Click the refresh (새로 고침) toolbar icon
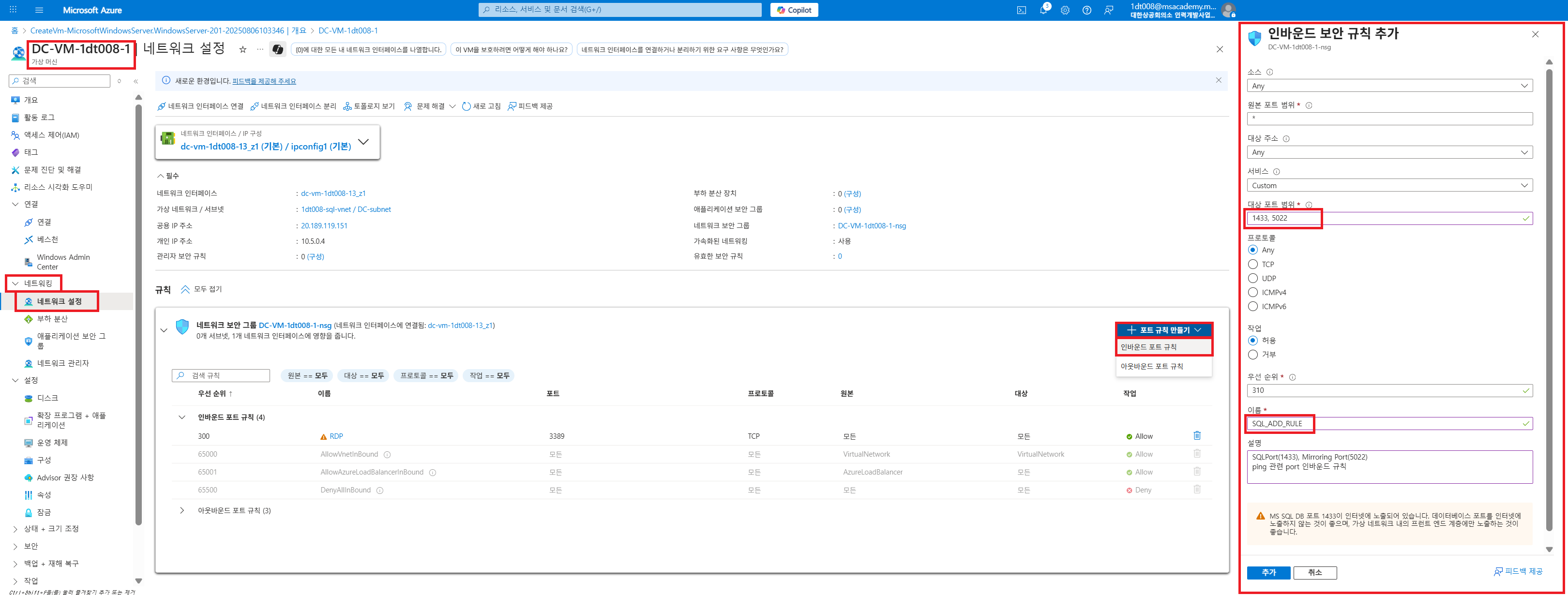 click(466, 106)
